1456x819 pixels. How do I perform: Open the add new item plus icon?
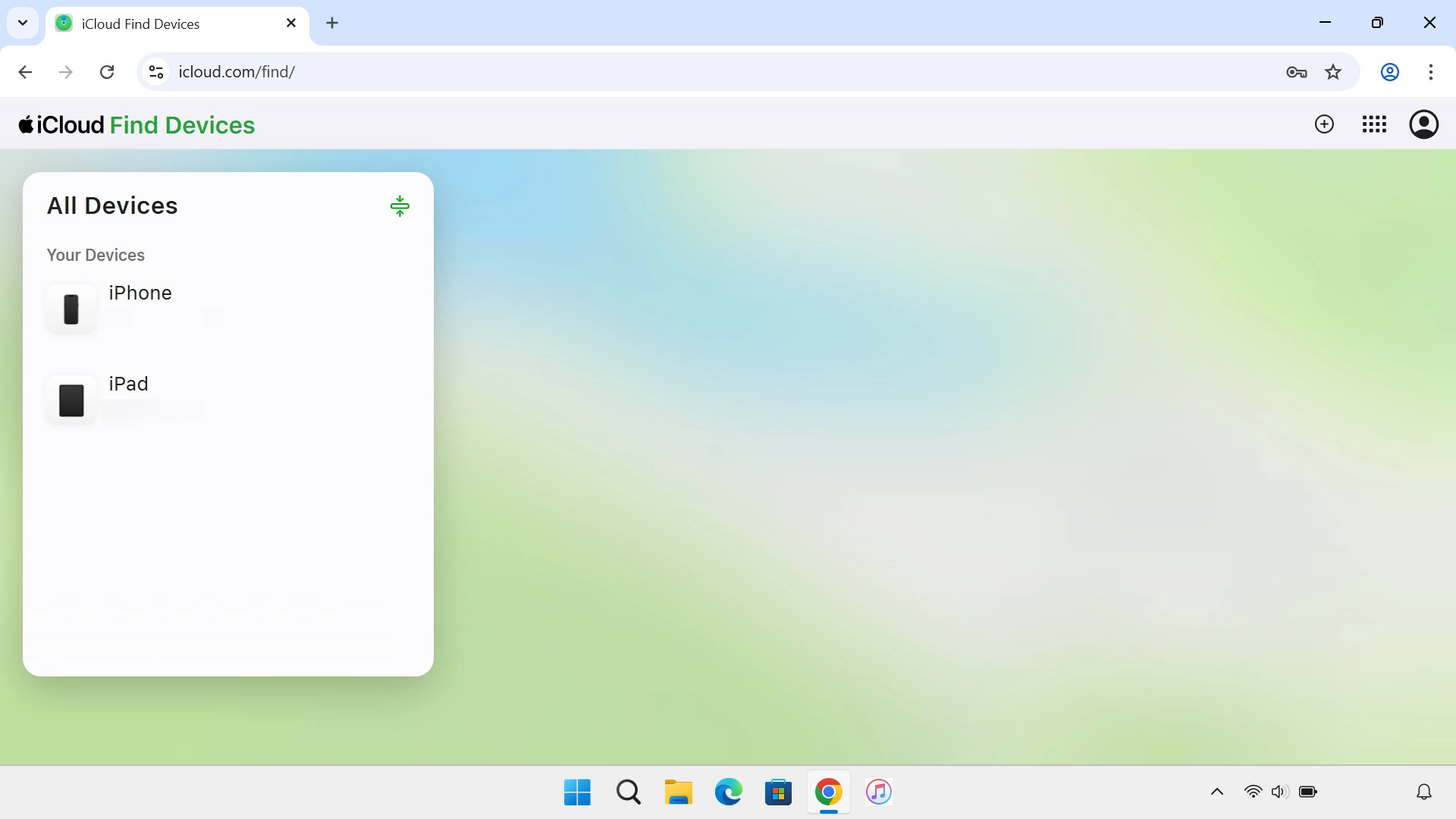coord(1324,124)
